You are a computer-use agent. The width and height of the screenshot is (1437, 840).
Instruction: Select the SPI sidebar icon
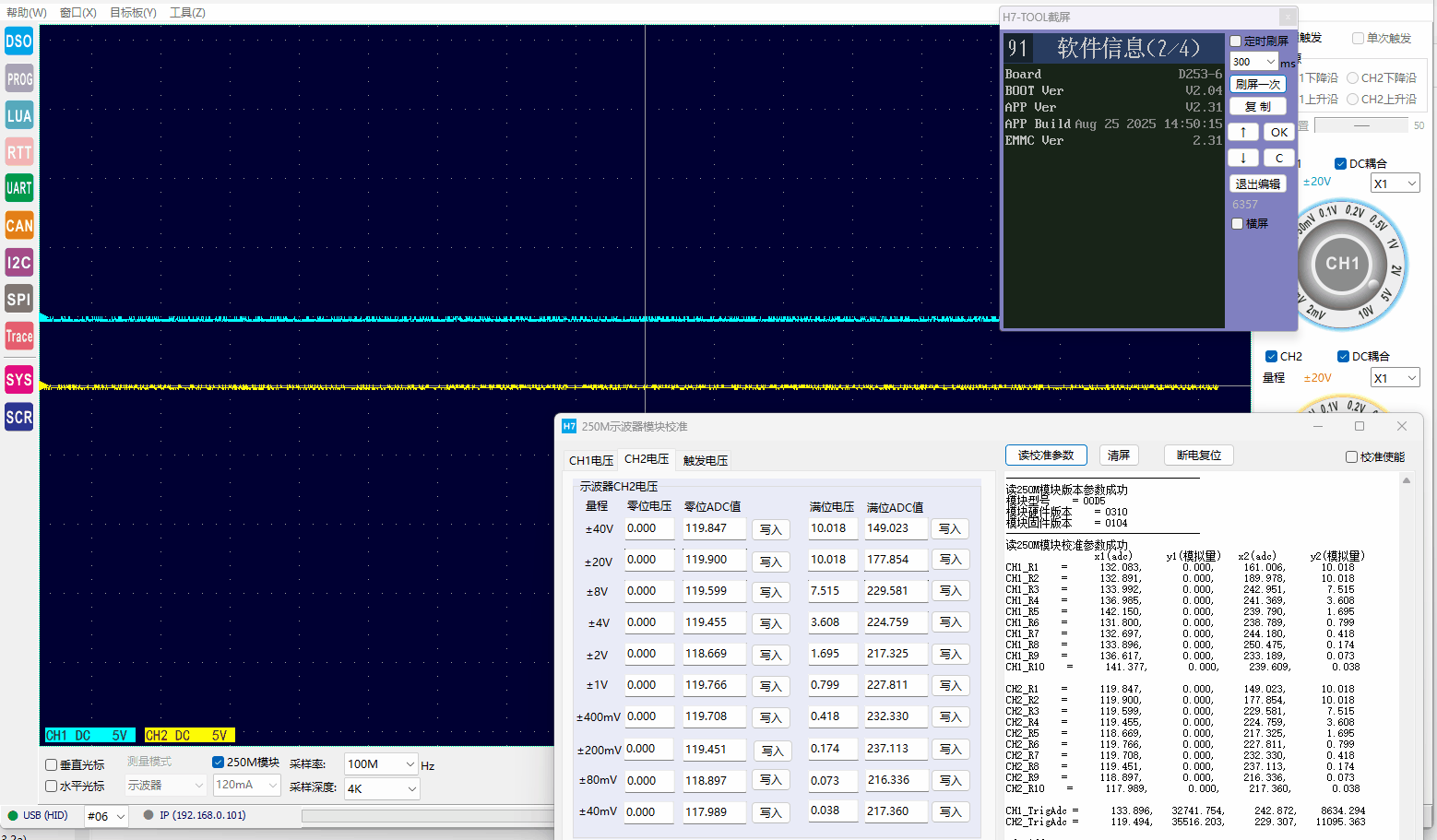click(18, 299)
